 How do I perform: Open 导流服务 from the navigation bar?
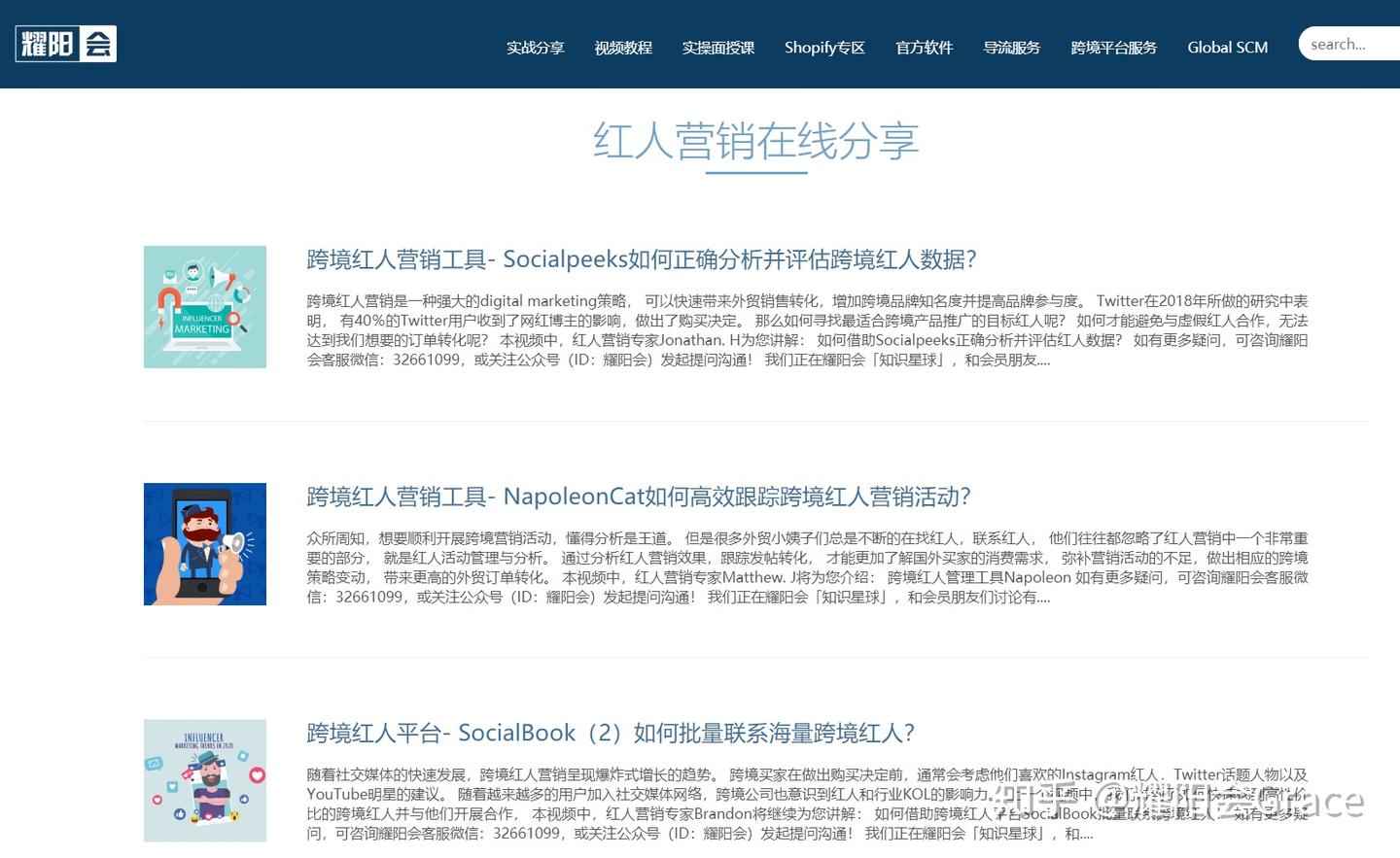pos(1012,48)
